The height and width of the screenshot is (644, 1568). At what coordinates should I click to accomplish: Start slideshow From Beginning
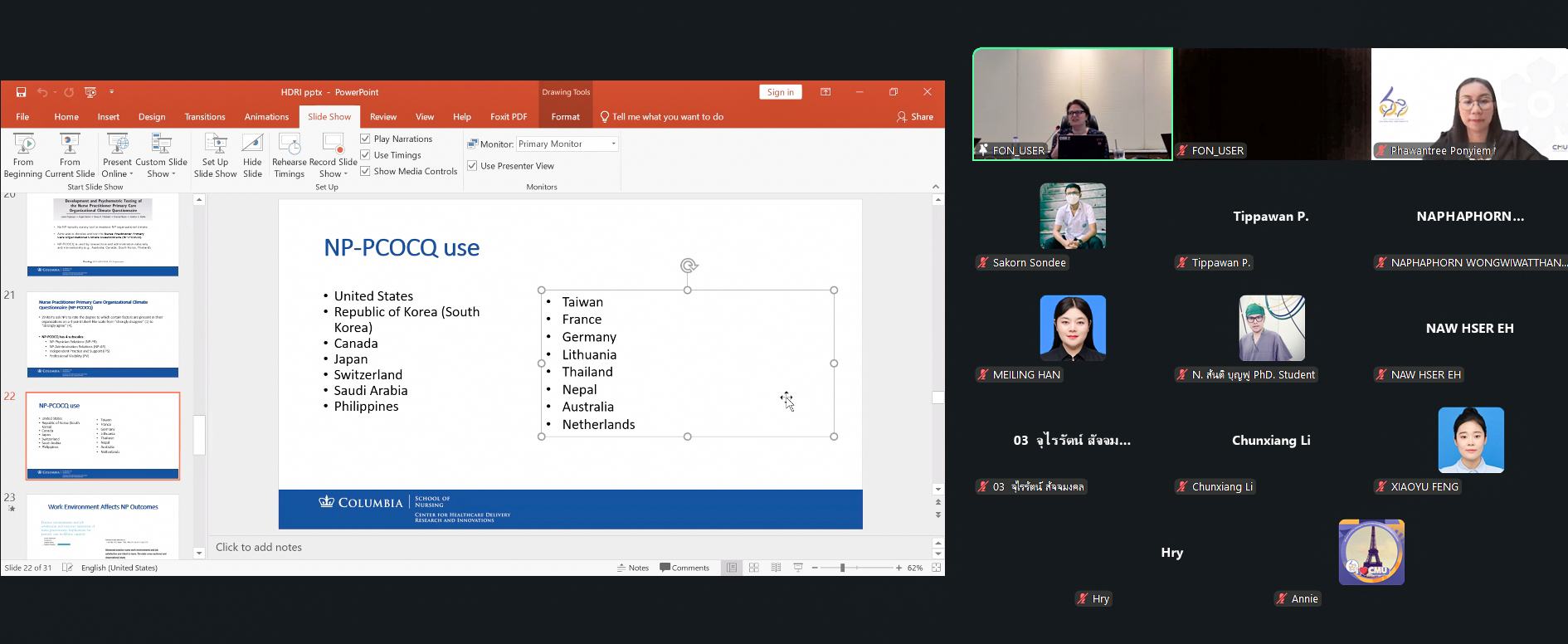click(x=23, y=154)
